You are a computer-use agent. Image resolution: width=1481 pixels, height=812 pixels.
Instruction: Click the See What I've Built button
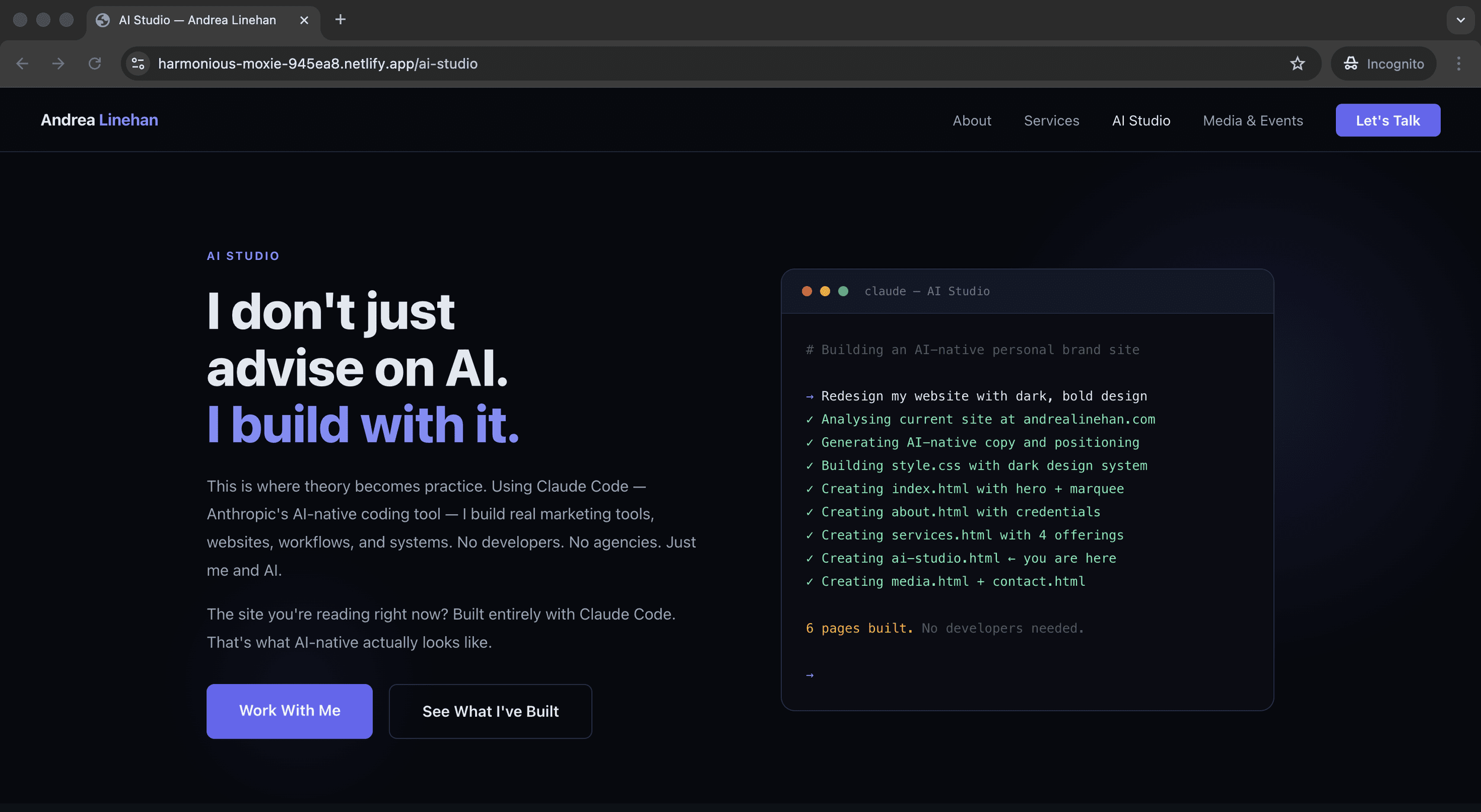(x=490, y=711)
